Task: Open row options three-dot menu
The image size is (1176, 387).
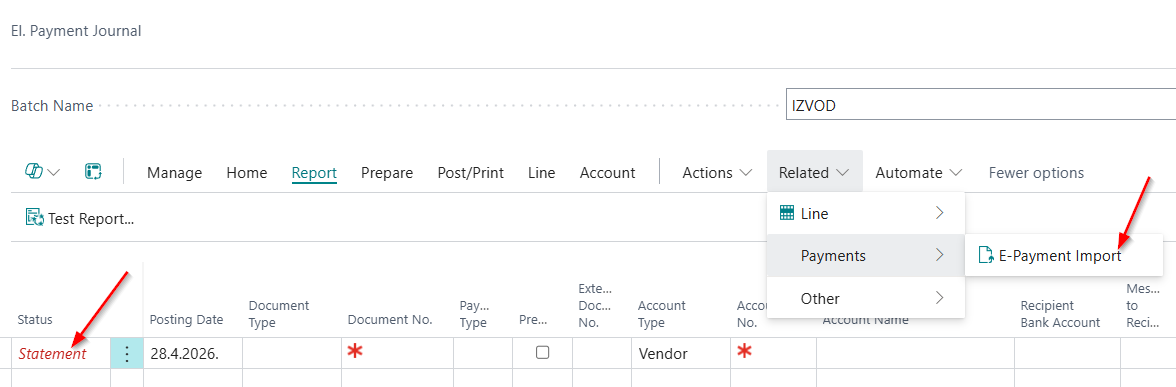Action: point(127,353)
